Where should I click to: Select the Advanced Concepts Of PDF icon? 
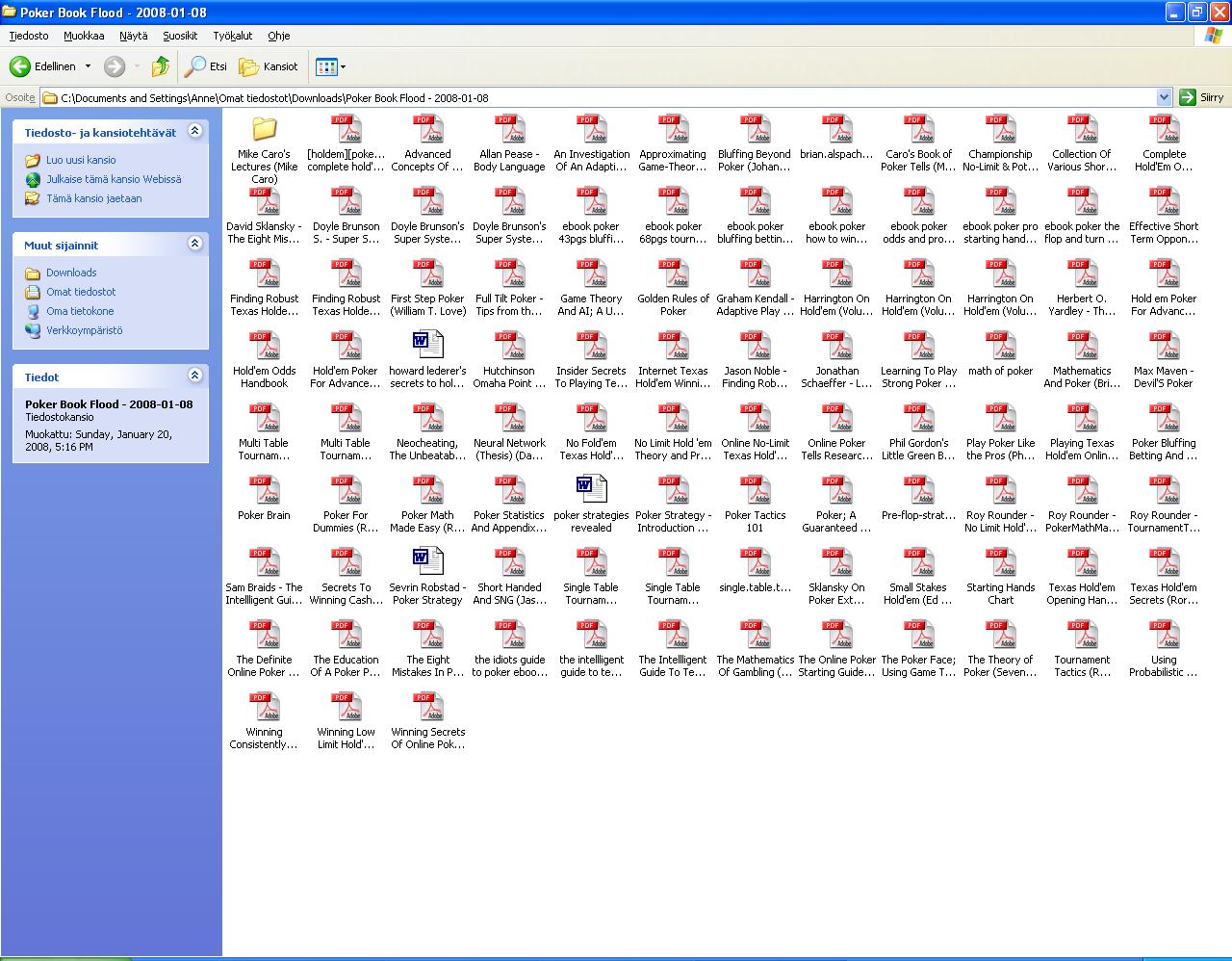pos(427,129)
